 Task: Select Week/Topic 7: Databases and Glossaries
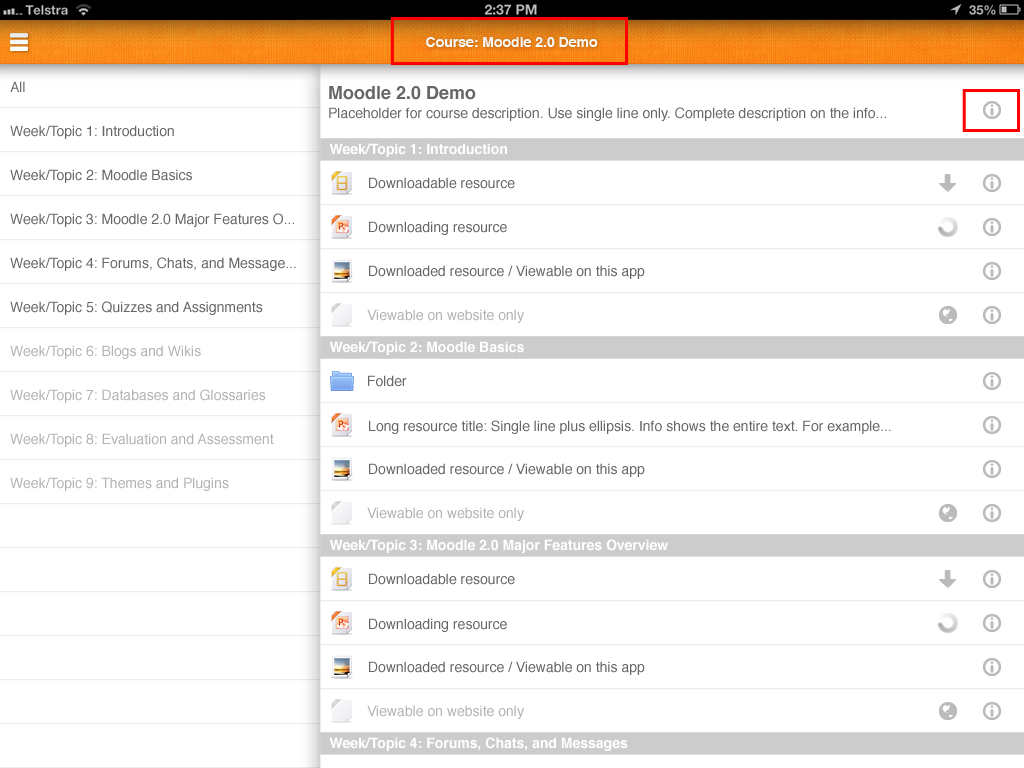[160, 394]
